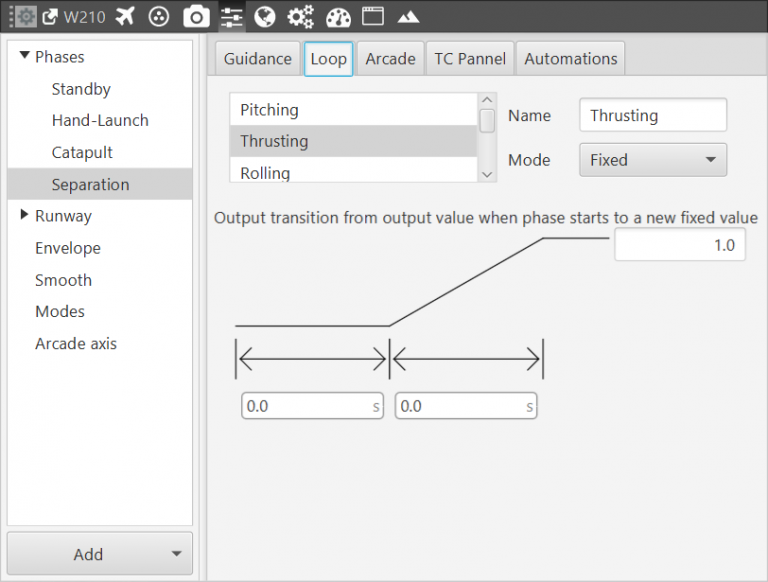Switch to the Guidance tab
This screenshot has height=582, width=768.
point(258,59)
